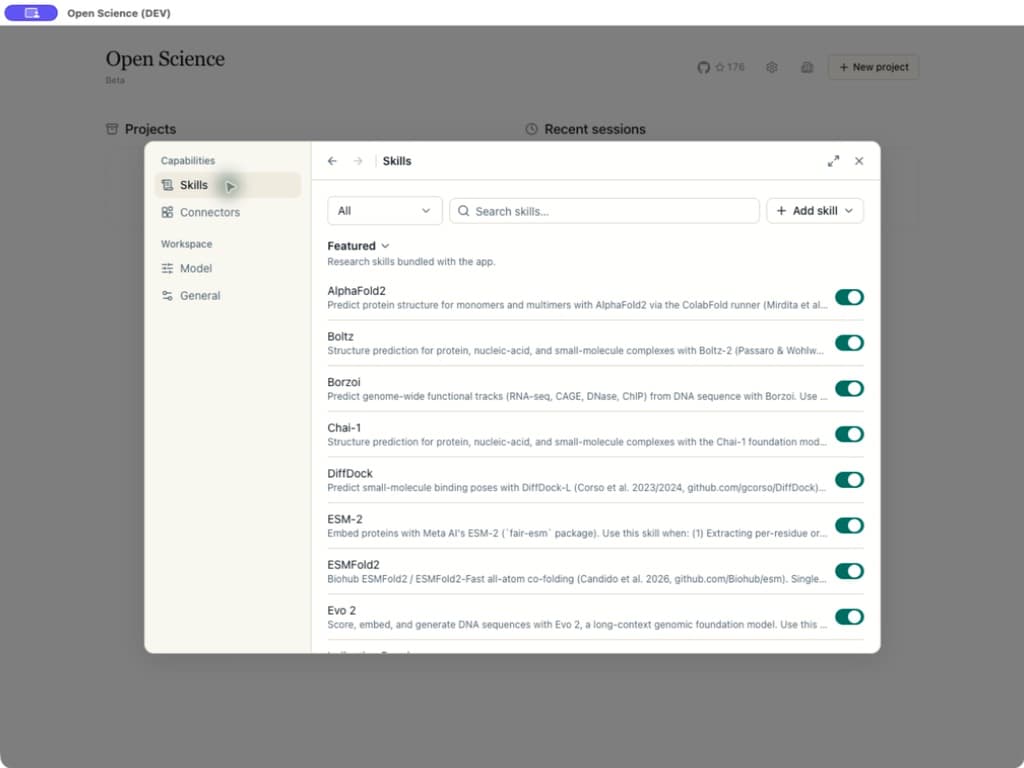Image resolution: width=1024 pixels, height=768 pixels.
Task: Click the Open Science heading
Action: (x=165, y=59)
